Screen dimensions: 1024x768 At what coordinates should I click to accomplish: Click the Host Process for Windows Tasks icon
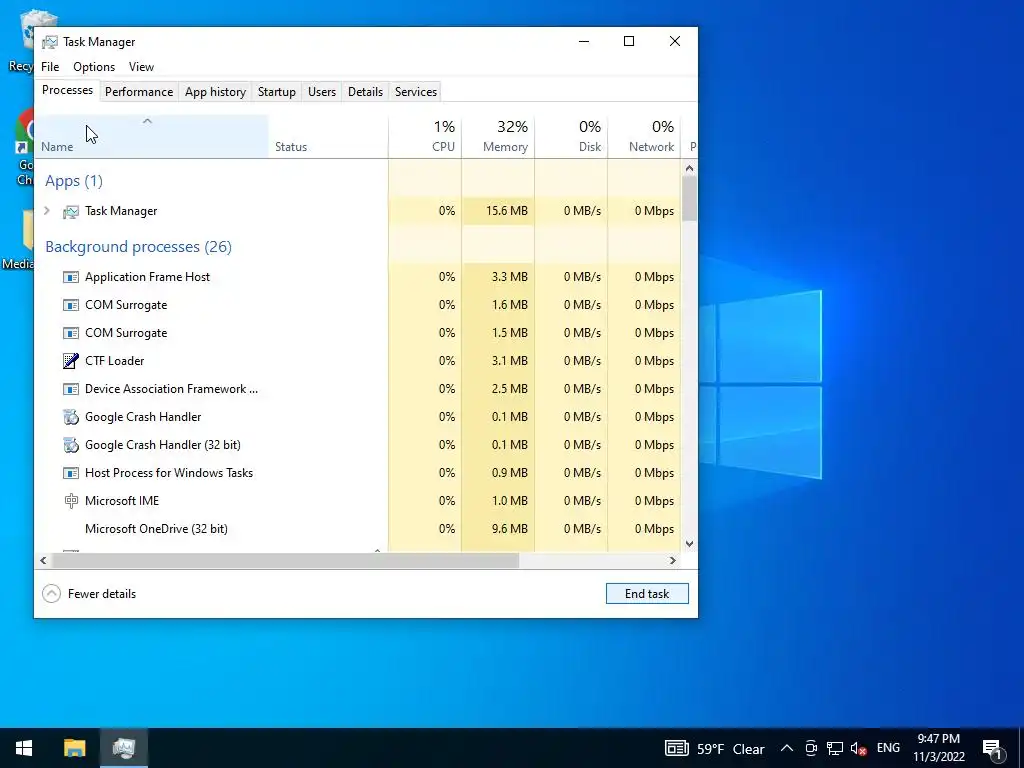pyautogui.click(x=71, y=473)
